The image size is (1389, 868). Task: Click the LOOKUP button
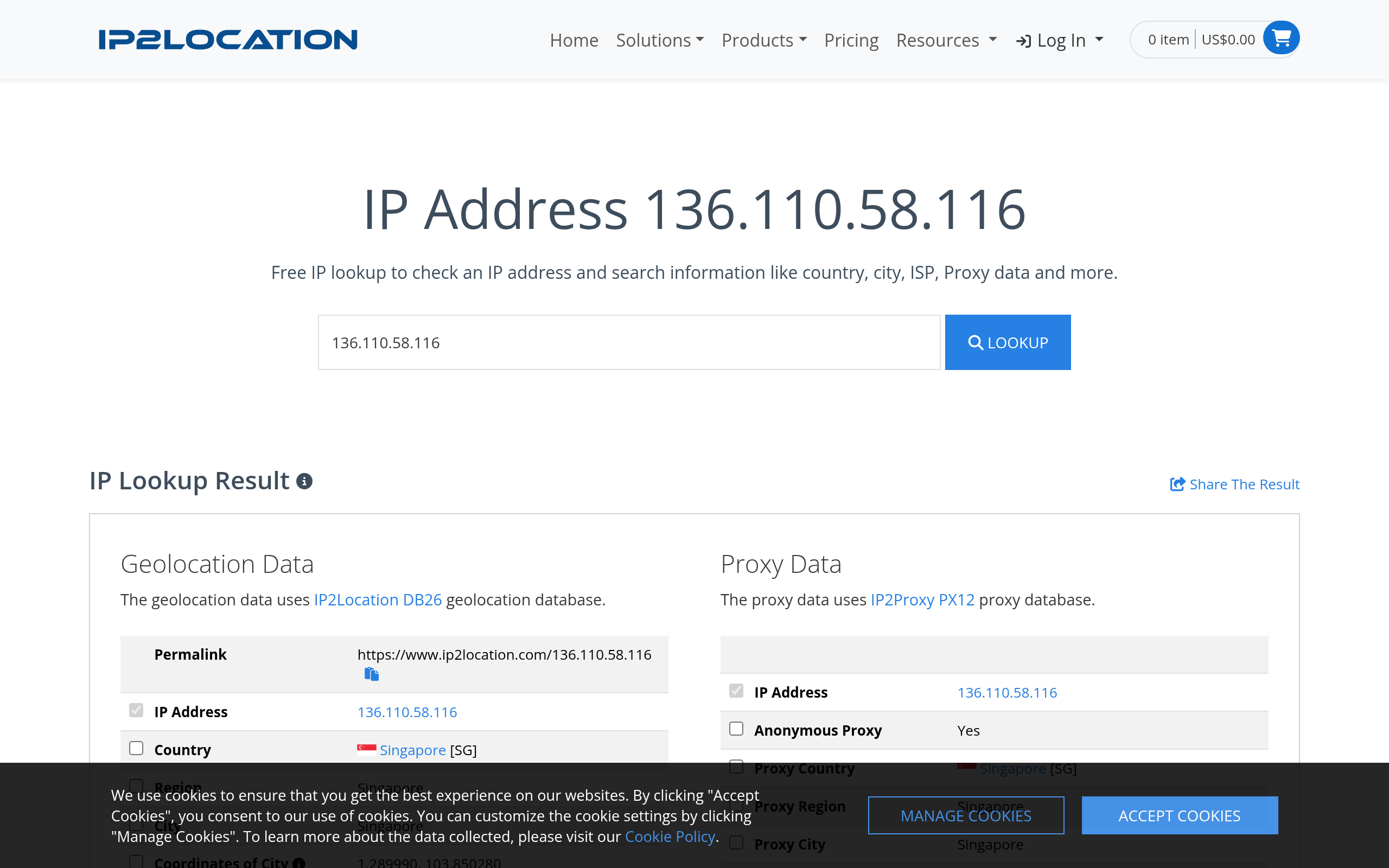pyautogui.click(x=1008, y=342)
